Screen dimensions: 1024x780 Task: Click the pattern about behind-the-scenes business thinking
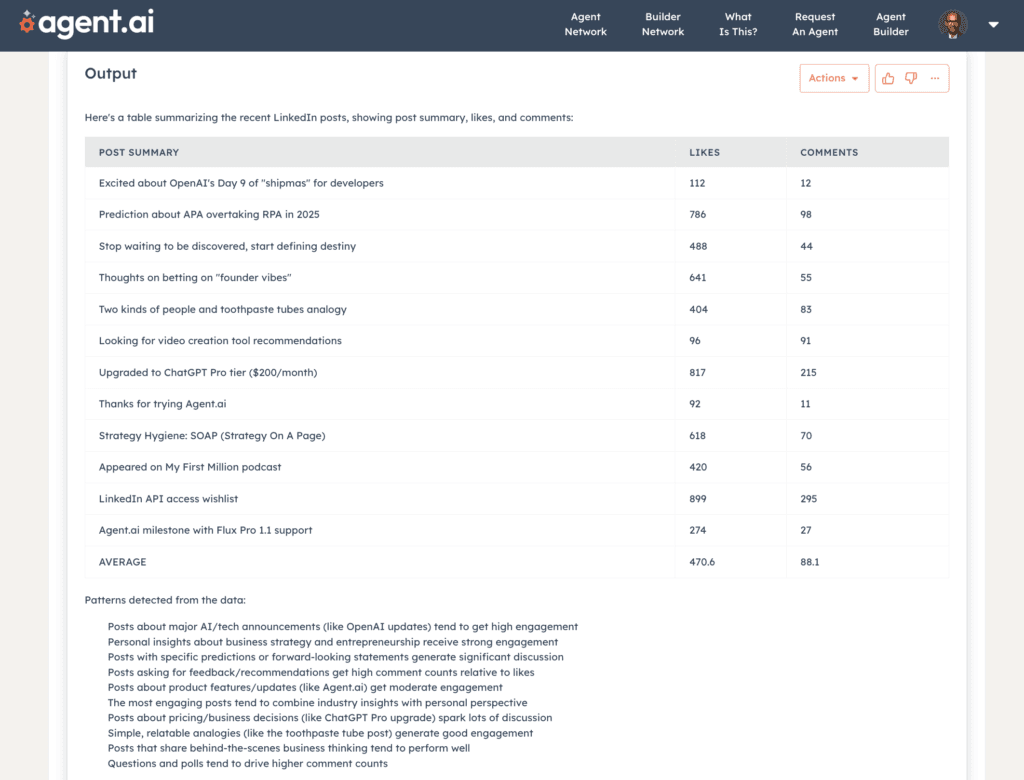[x=289, y=749]
